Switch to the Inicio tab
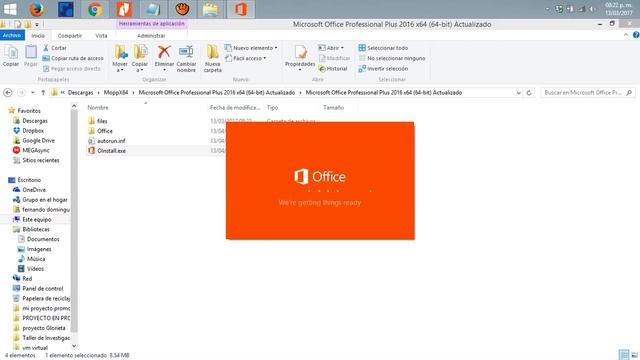This screenshot has height=360, width=640. (x=38, y=36)
